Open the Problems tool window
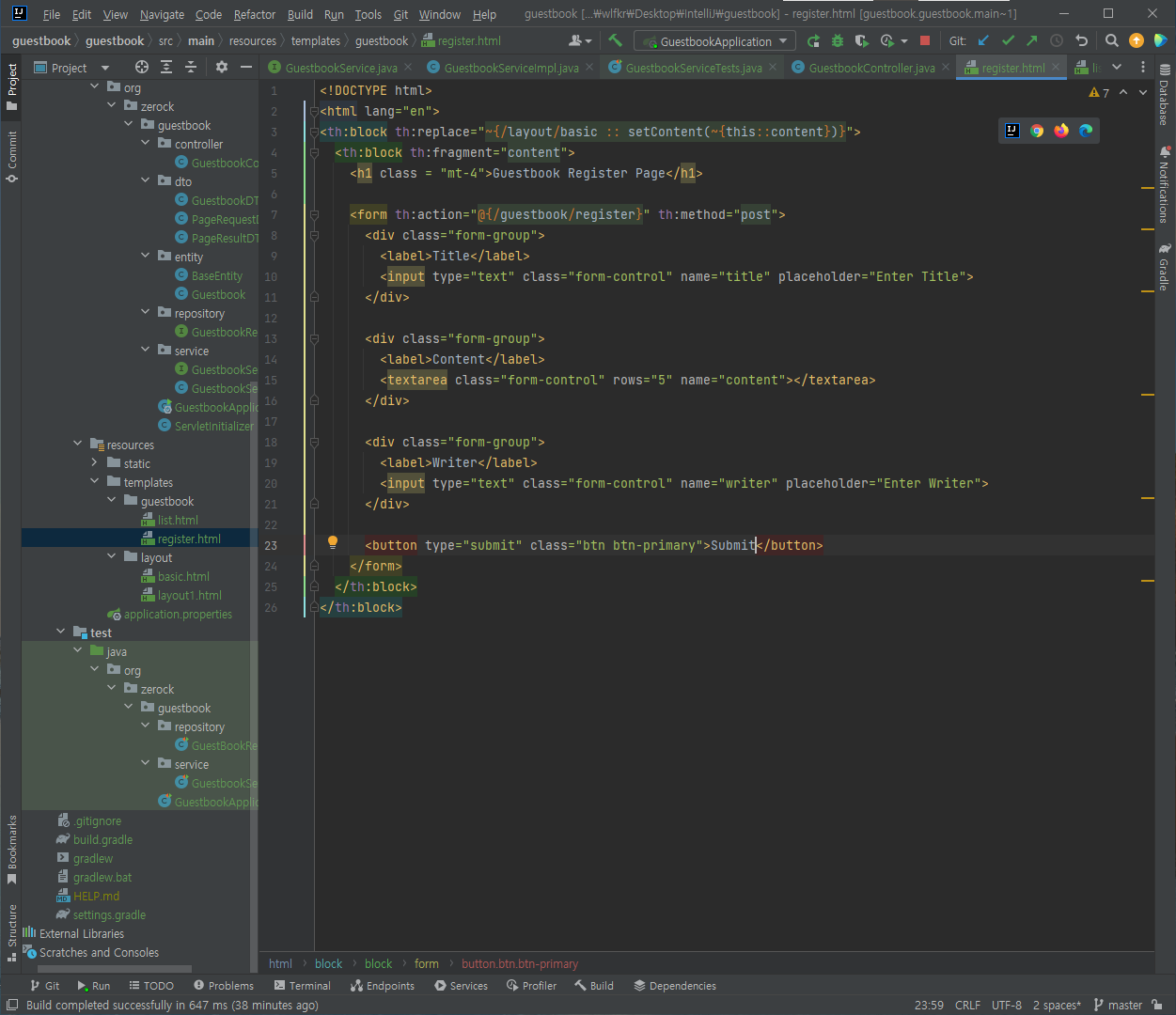This screenshot has width=1176, height=1015. pos(224,986)
